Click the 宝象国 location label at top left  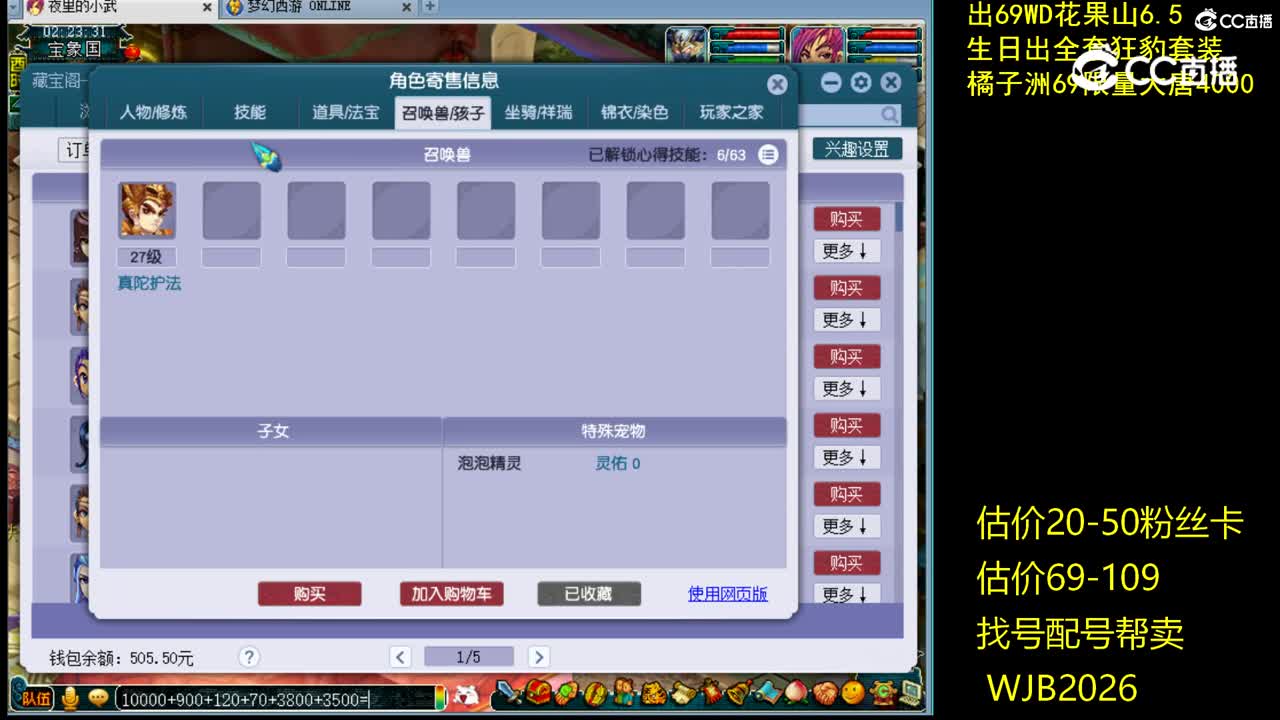click(75, 49)
